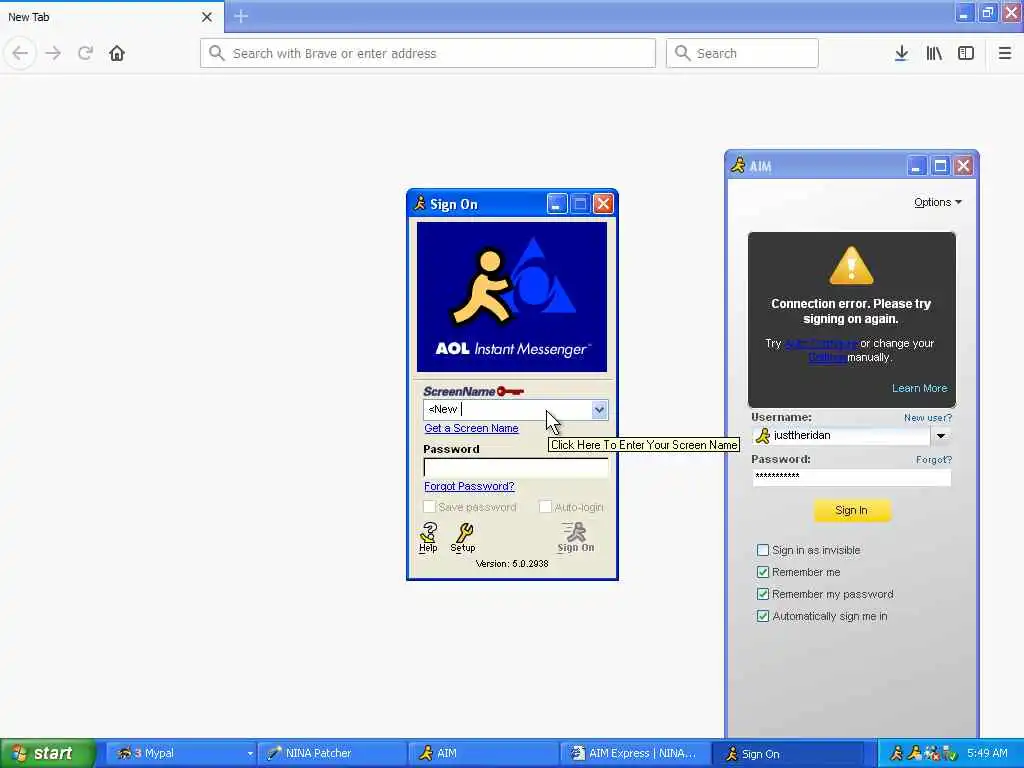
Task: Open the Learn More link
Action: (x=920, y=388)
